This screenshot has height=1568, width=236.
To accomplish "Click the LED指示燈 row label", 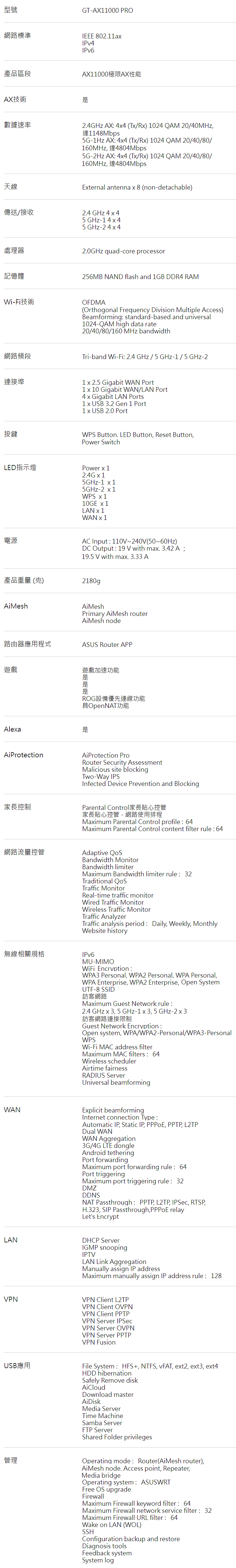I will coord(20,467).
